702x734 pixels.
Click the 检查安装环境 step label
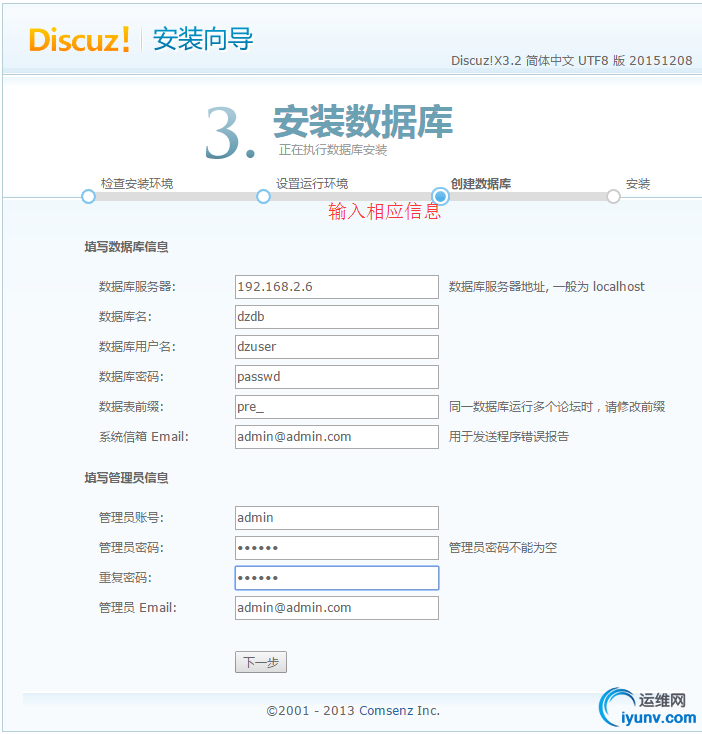point(137,184)
